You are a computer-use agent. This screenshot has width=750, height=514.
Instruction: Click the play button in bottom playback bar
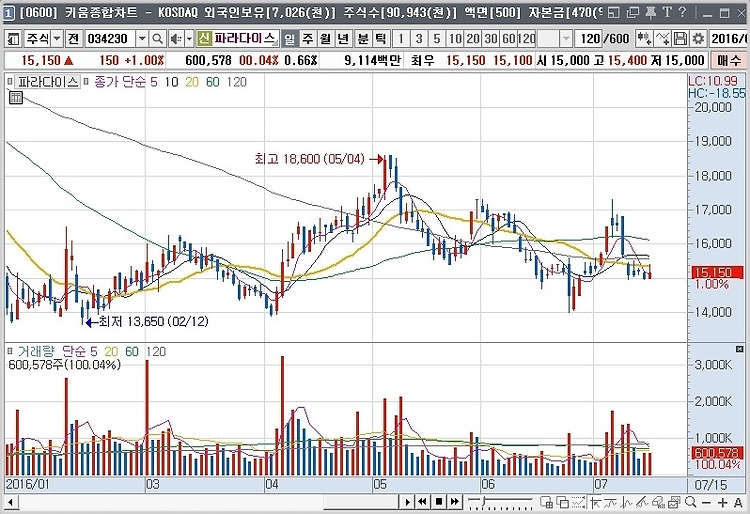pyautogui.click(x=408, y=502)
